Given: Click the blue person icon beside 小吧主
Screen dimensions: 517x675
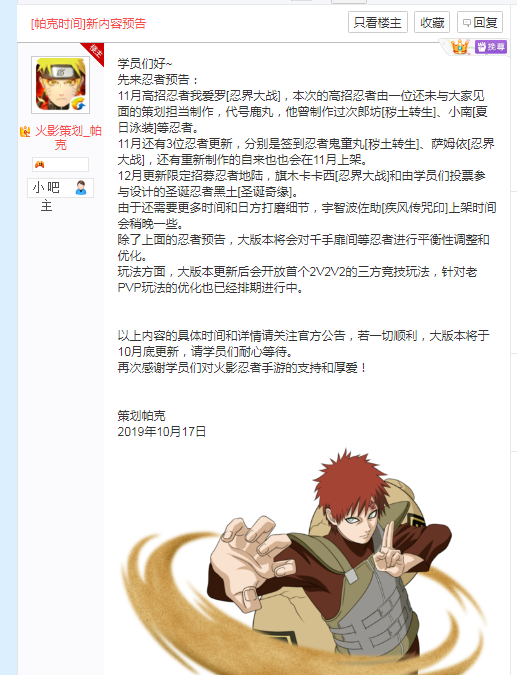Looking at the screenshot, I should click(x=80, y=188).
